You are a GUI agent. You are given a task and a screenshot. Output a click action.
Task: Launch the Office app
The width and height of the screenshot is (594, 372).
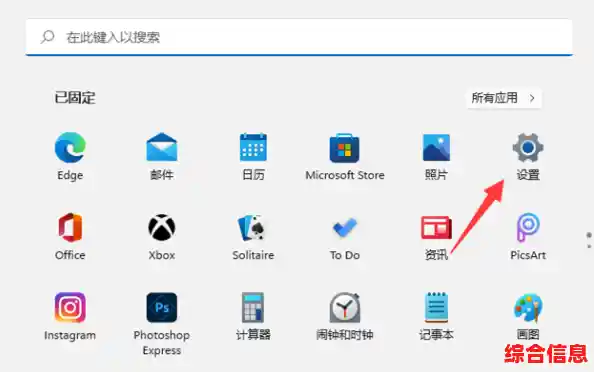tap(70, 228)
